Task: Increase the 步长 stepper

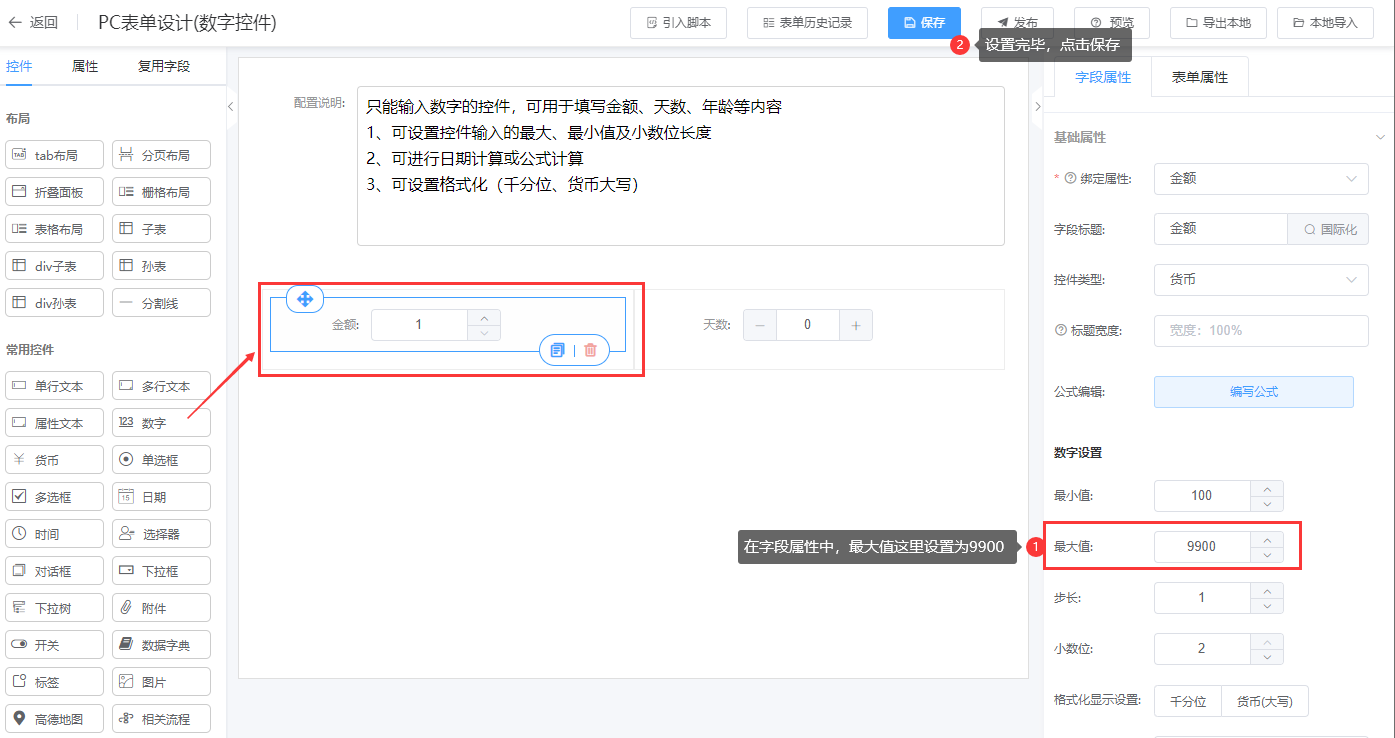Action: tap(1267, 590)
